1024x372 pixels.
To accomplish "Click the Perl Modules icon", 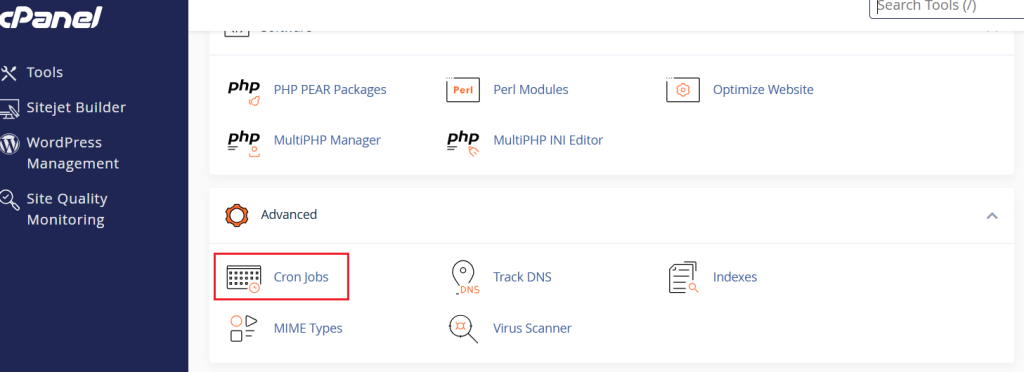I will click(463, 89).
